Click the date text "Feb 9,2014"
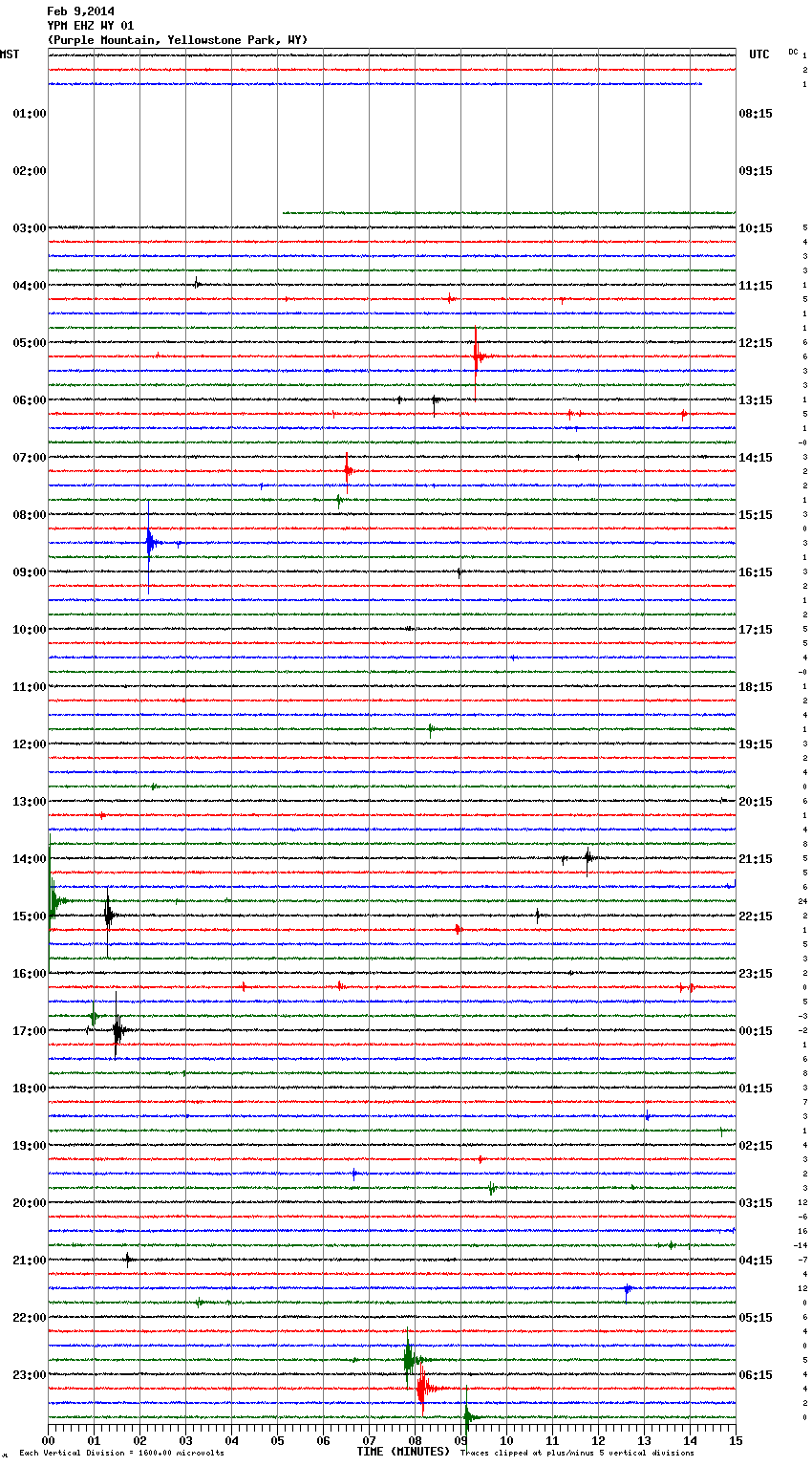This screenshot has height=1466, width=812. pyautogui.click(x=80, y=11)
